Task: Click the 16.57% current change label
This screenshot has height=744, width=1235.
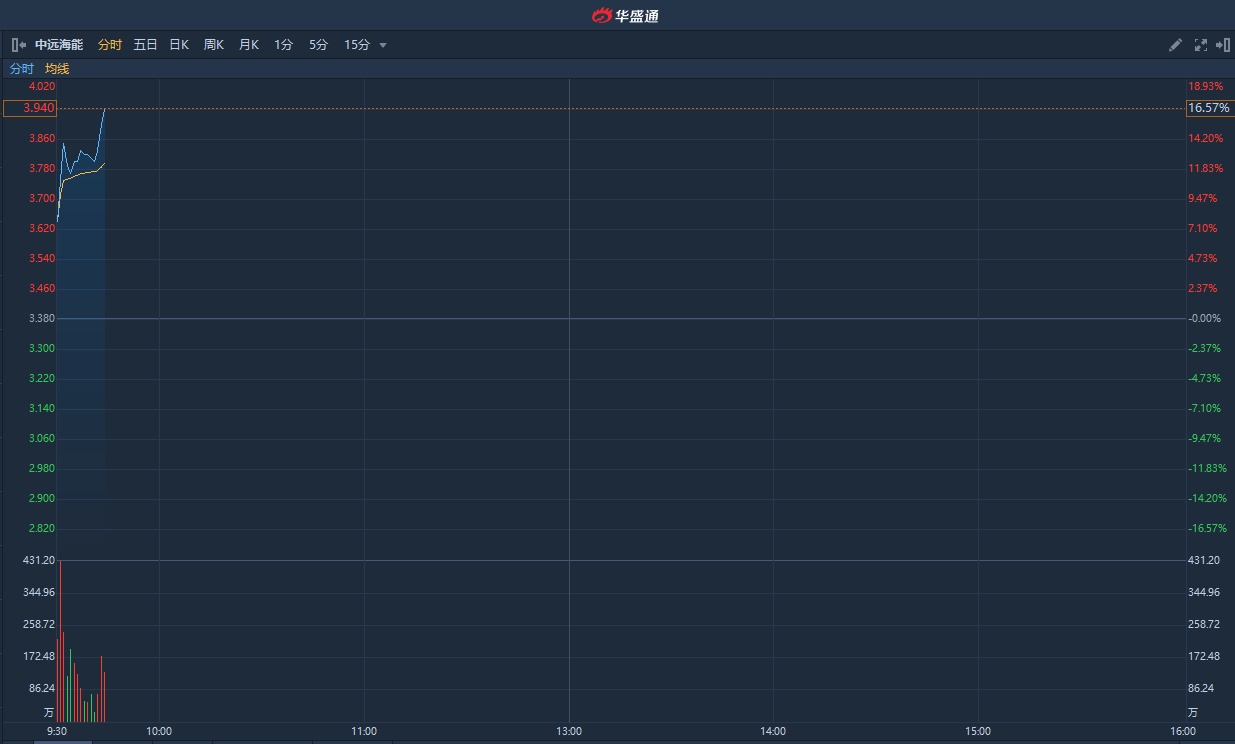Action: click(x=1208, y=108)
